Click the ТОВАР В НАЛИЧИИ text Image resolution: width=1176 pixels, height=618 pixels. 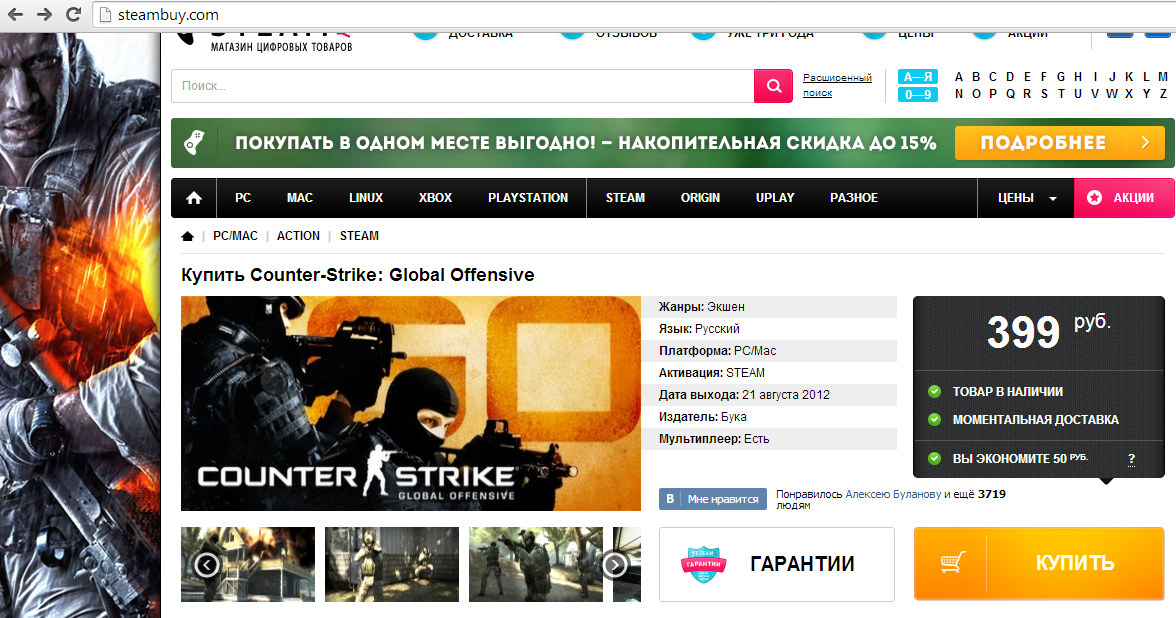point(1007,392)
